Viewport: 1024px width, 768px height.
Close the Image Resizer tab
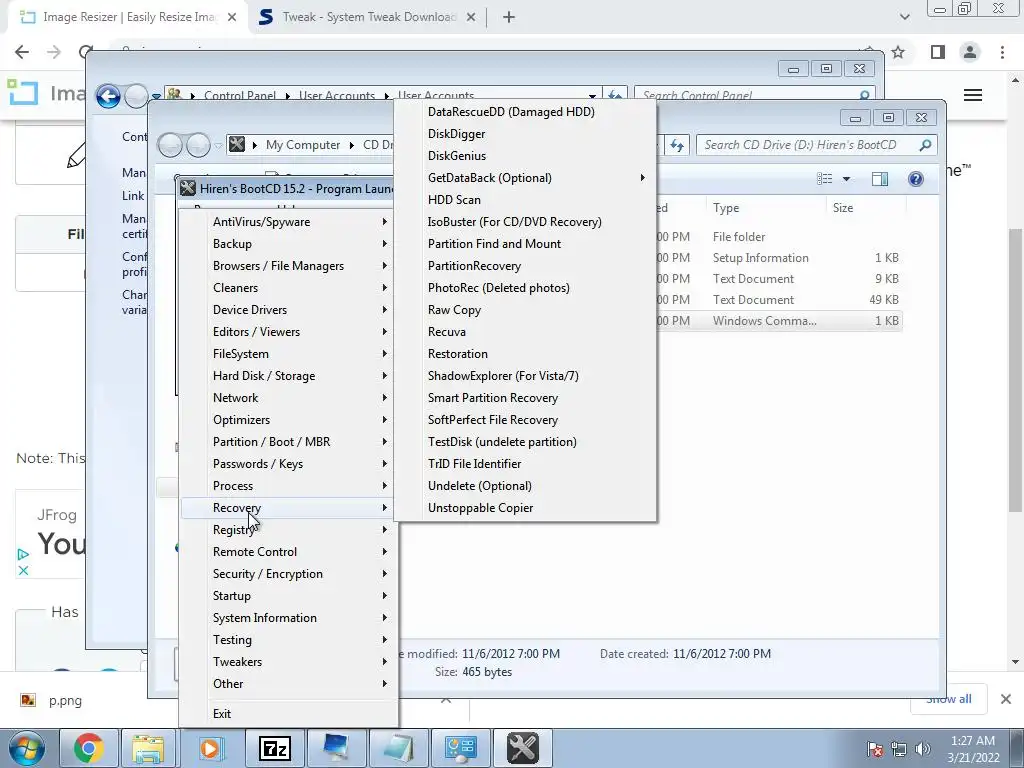[x=232, y=17]
